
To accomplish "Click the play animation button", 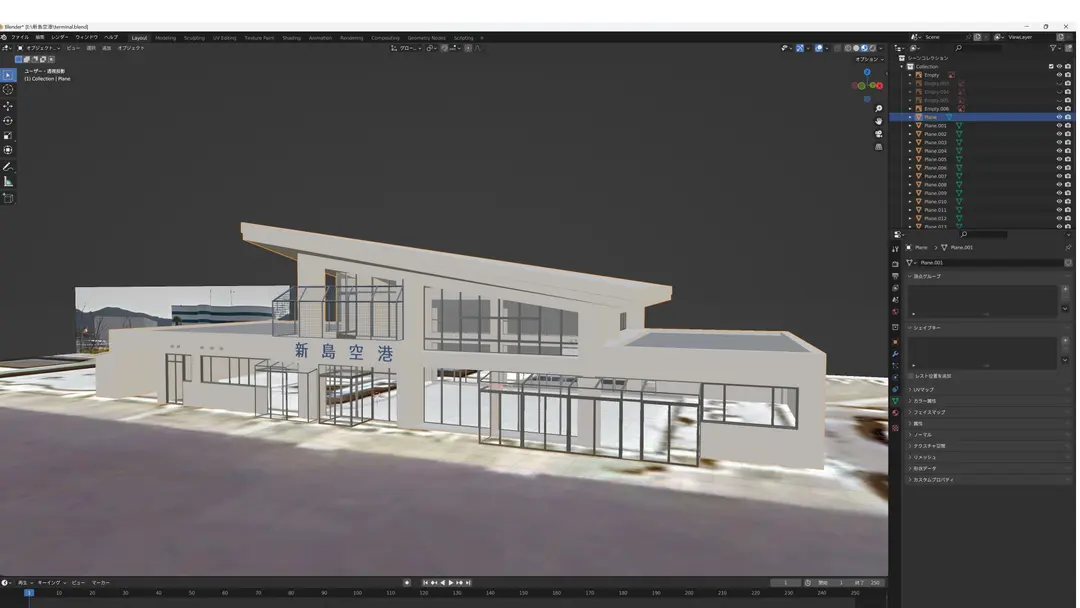I will (451, 583).
